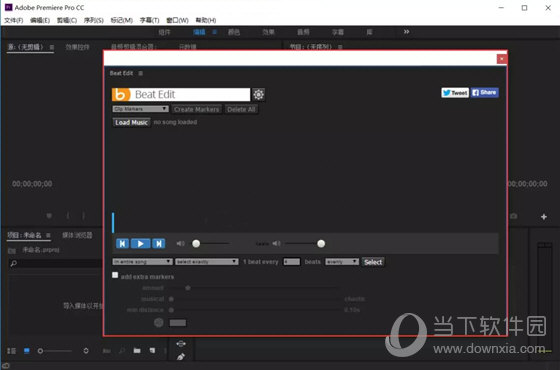Switch project panel to icon view
The width and height of the screenshot is (560, 370).
(x=26, y=351)
